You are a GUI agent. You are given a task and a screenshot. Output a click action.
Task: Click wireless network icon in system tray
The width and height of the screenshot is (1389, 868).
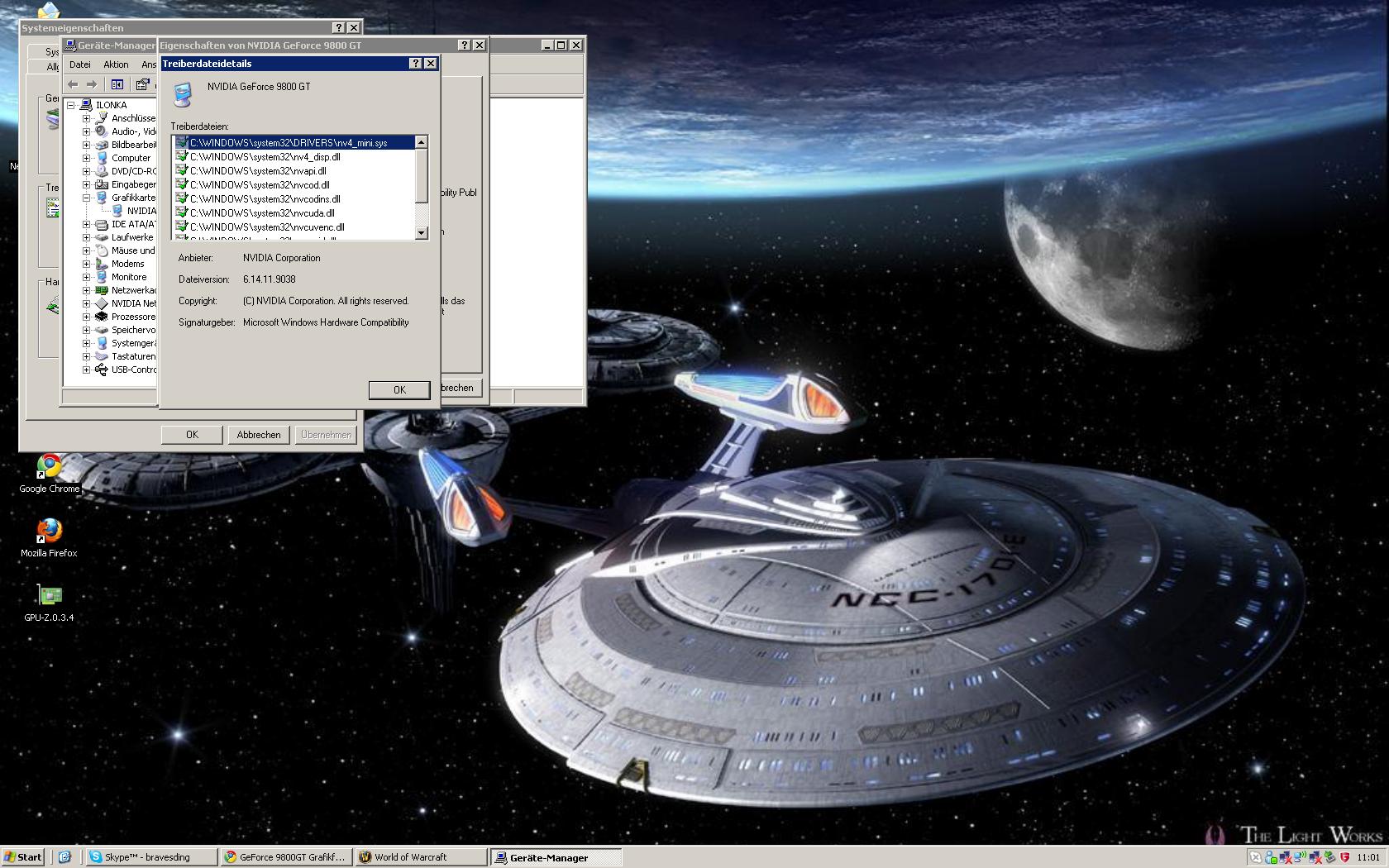[1300, 857]
